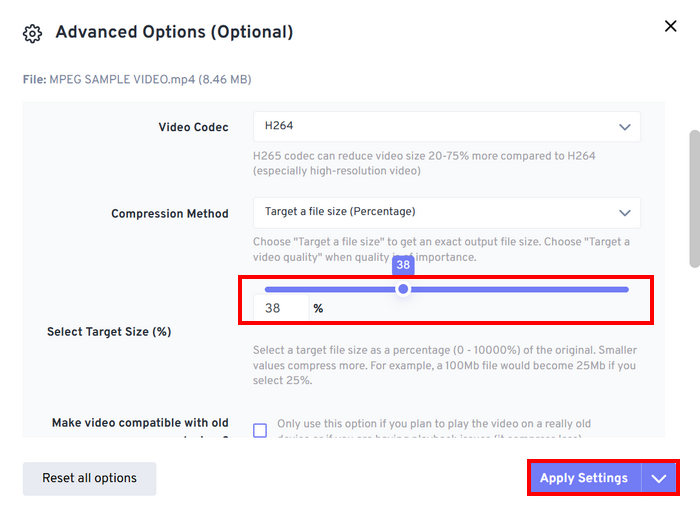Click the gear icon beside Advanced Options
Viewport: 700px width, 512px height.
pos(32,33)
